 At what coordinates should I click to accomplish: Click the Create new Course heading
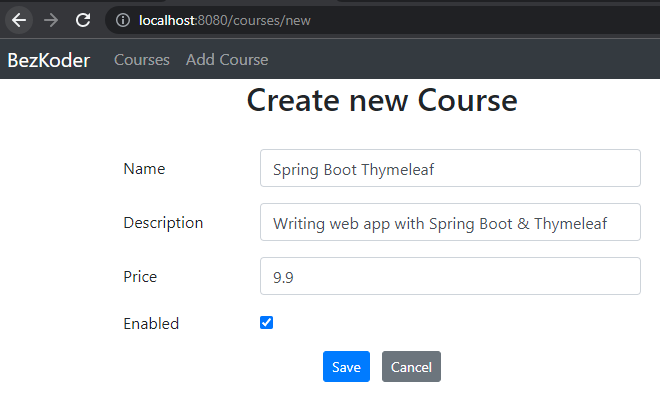(382, 100)
